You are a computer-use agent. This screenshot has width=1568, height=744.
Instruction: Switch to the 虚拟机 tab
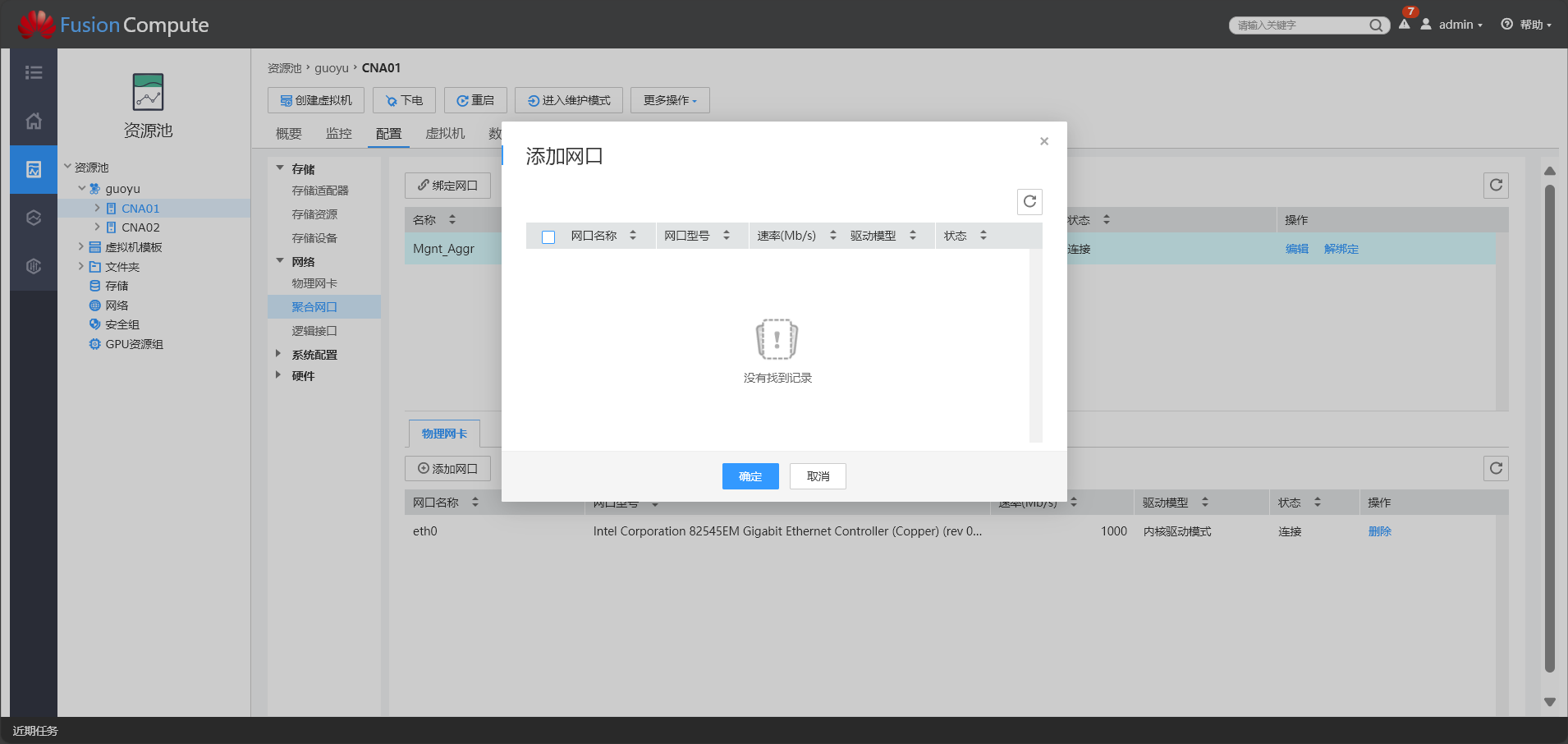[x=445, y=134]
